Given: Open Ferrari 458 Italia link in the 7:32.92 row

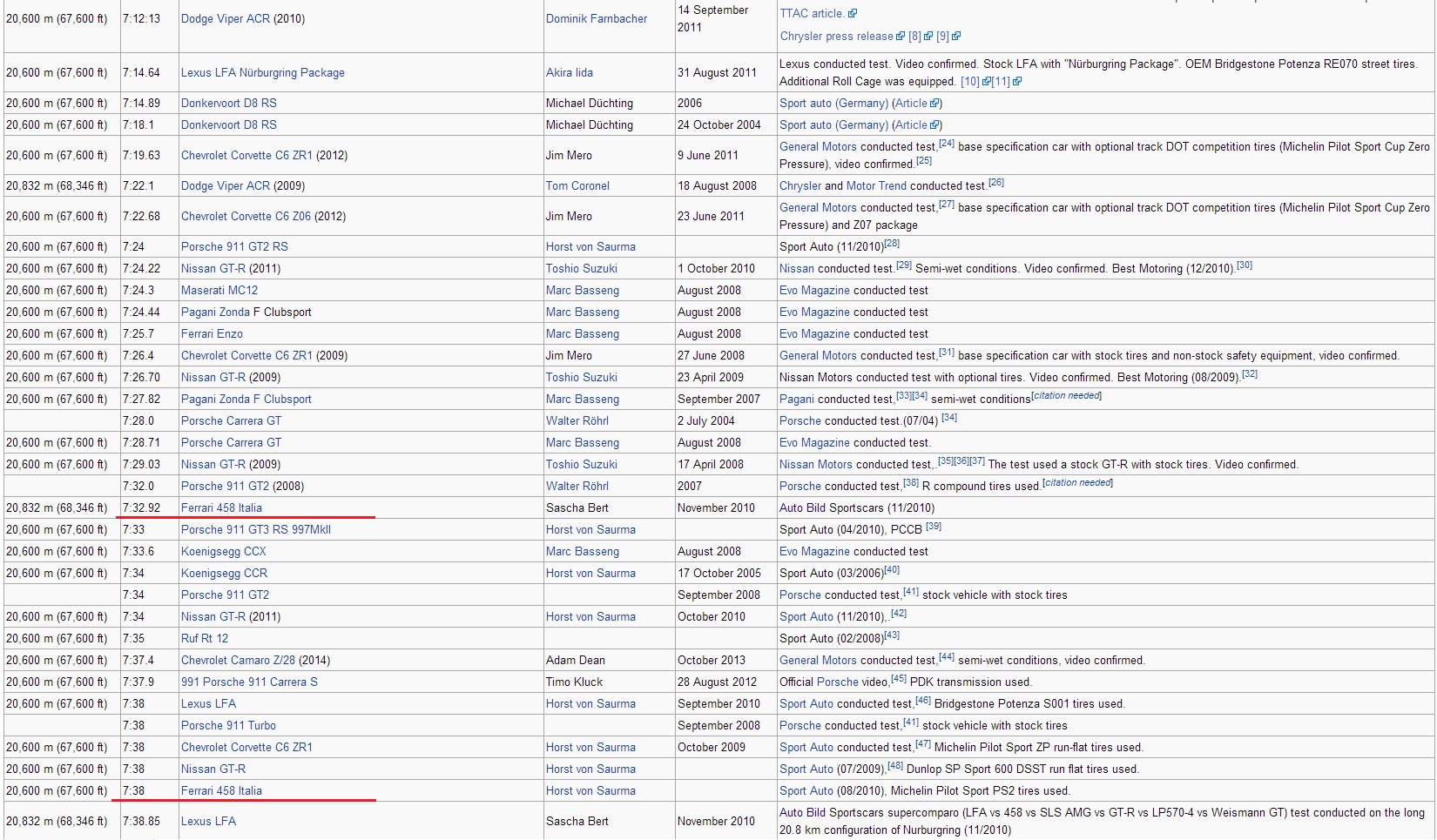Looking at the screenshot, I should [221, 507].
